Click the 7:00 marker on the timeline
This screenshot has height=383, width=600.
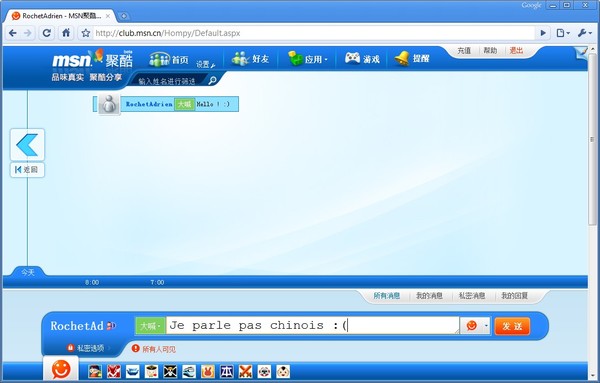tap(157, 282)
